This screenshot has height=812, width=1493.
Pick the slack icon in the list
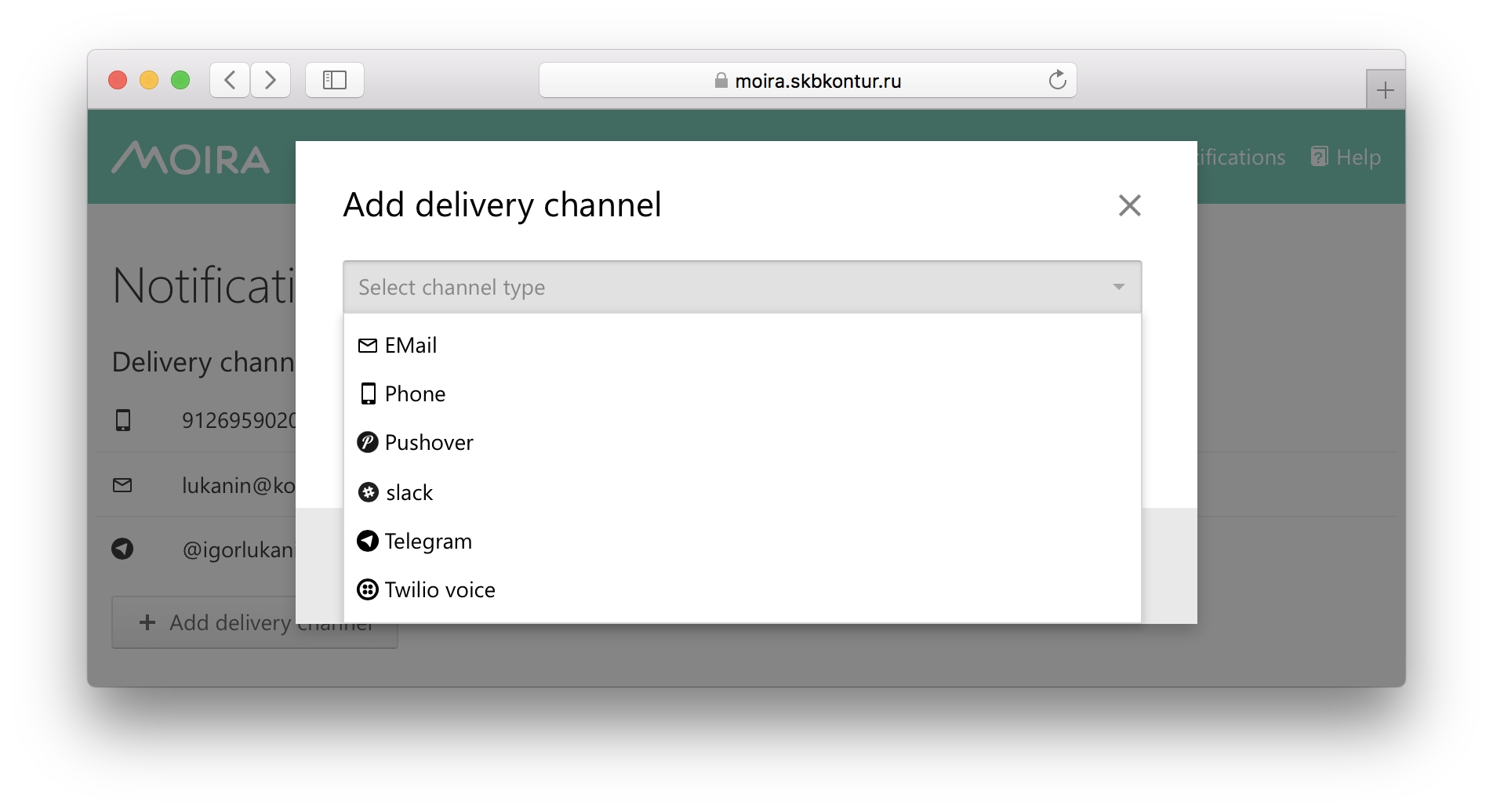click(368, 492)
